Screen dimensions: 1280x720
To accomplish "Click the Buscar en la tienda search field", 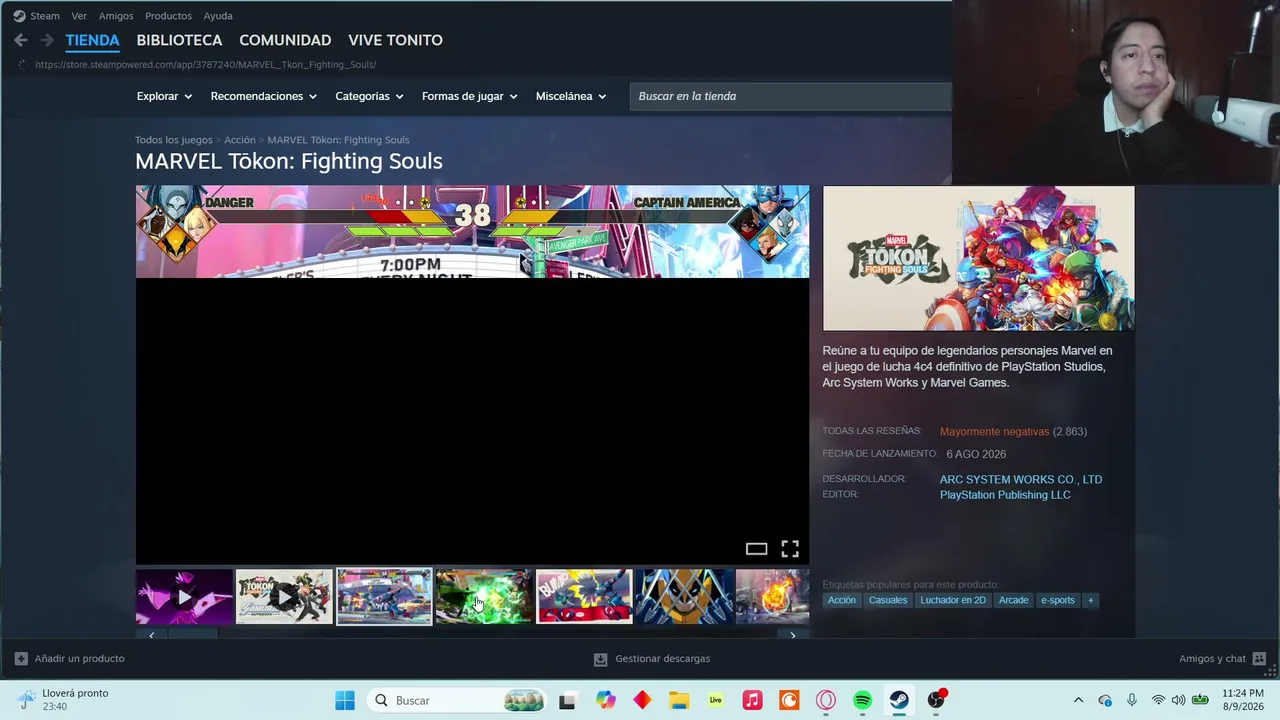I will coord(791,96).
